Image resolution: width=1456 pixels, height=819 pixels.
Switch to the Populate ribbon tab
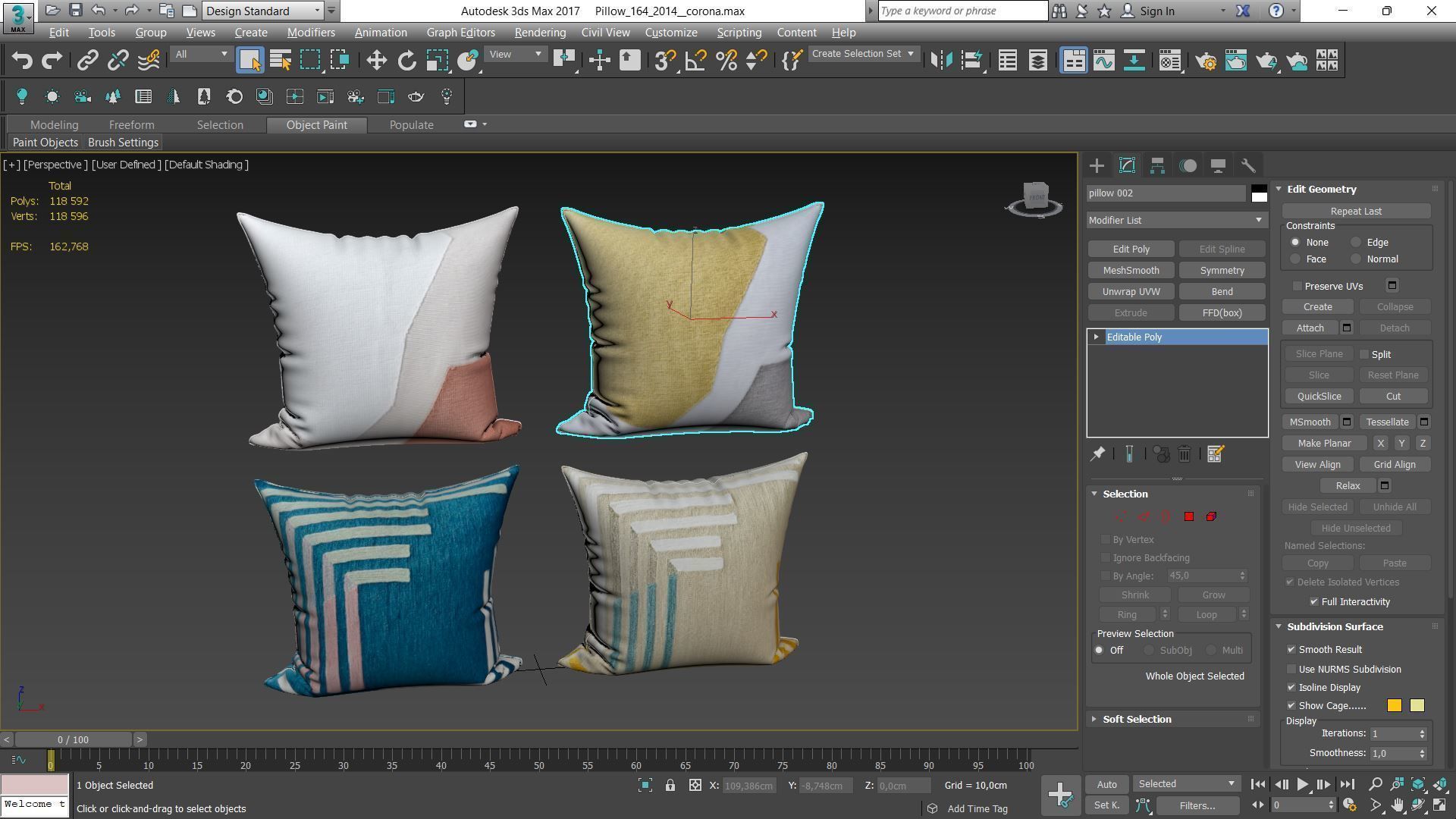click(411, 125)
